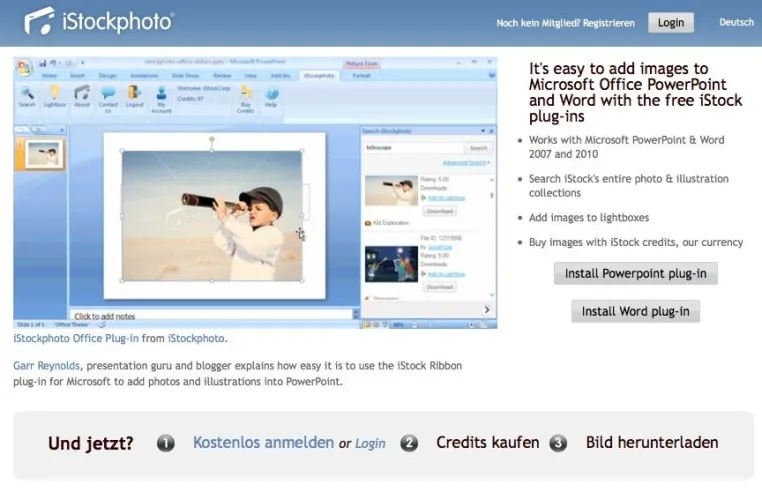Click Noch kein Mitglied? Registrieren link
Image resolution: width=762 pixels, height=492 pixels.
[x=565, y=23]
